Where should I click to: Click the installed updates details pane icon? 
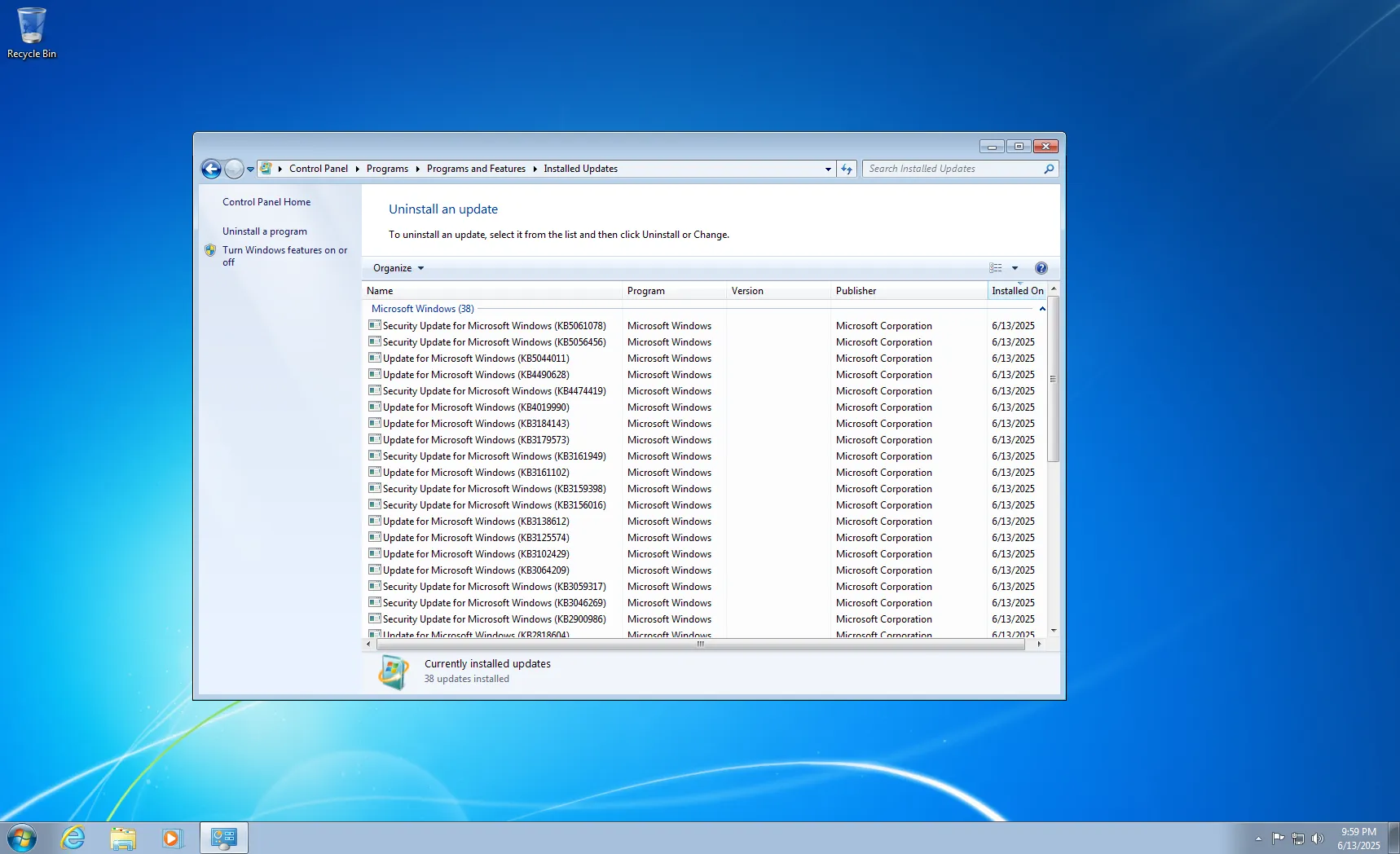click(x=394, y=671)
